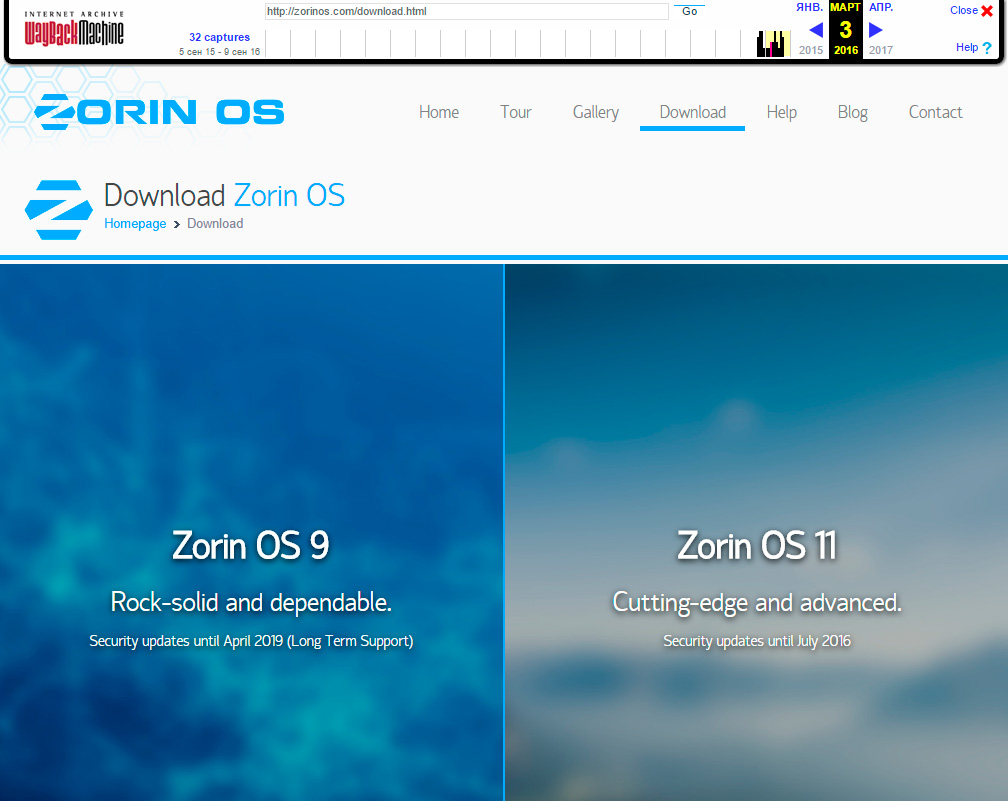Viewport: 1008px width, 801px height.
Task: Click 'Security updates until July 2016' text
Action: coord(757,641)
